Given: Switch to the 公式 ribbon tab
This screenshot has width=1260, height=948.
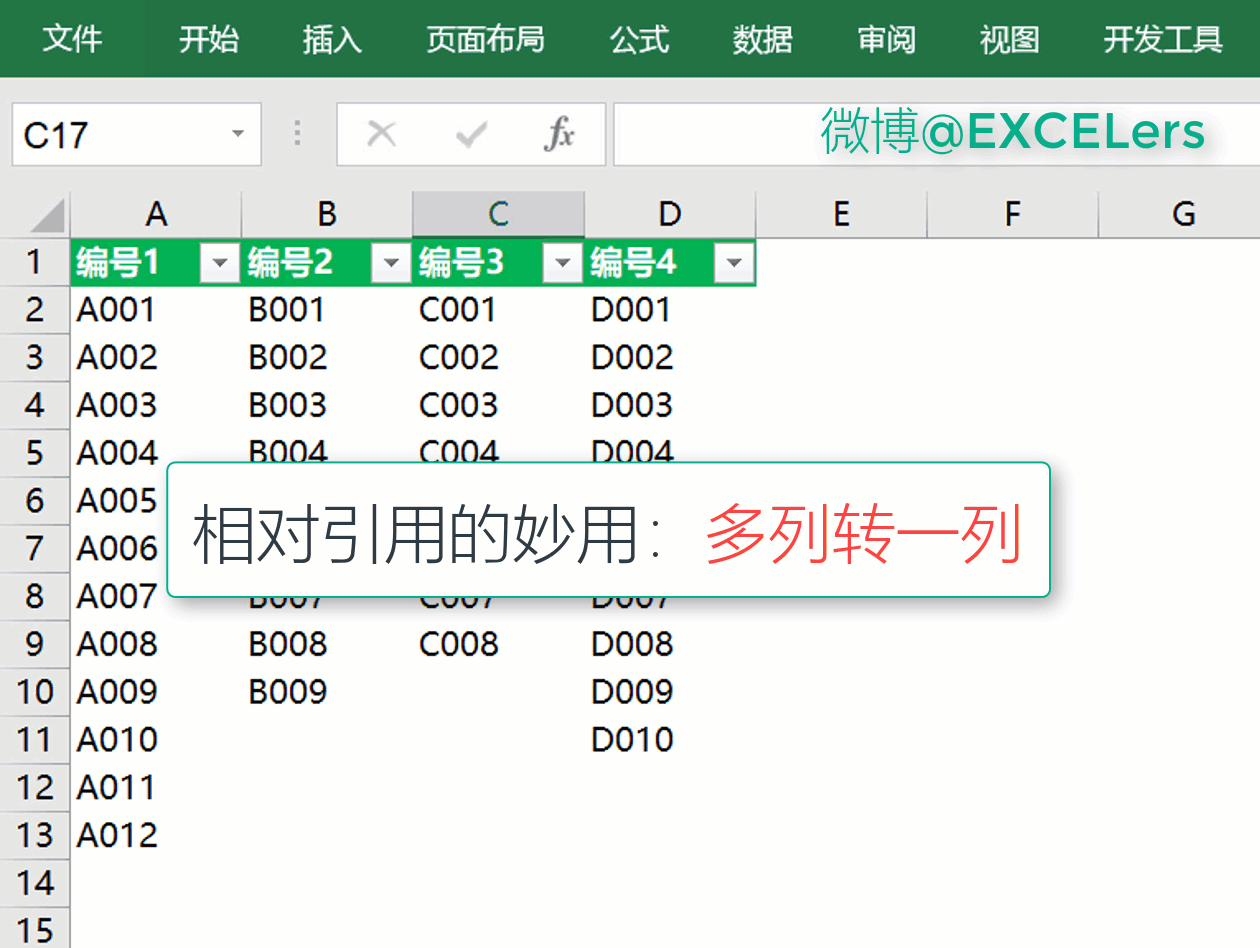Looking at the screenshot, I should point(639,39).
